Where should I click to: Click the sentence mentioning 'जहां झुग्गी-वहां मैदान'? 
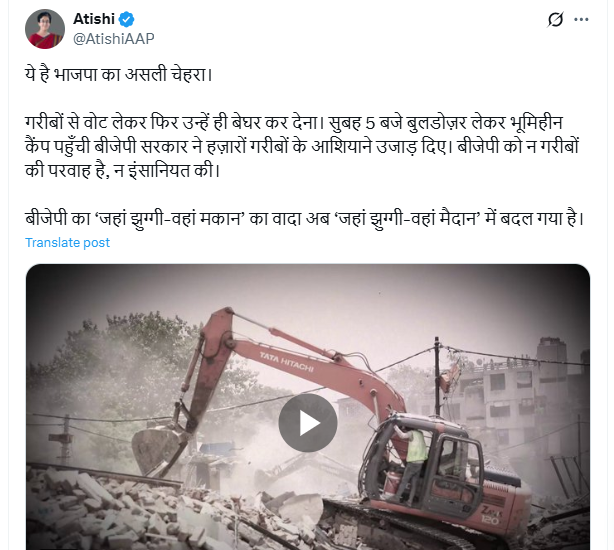pyautogui.click(x=305, y=218)
